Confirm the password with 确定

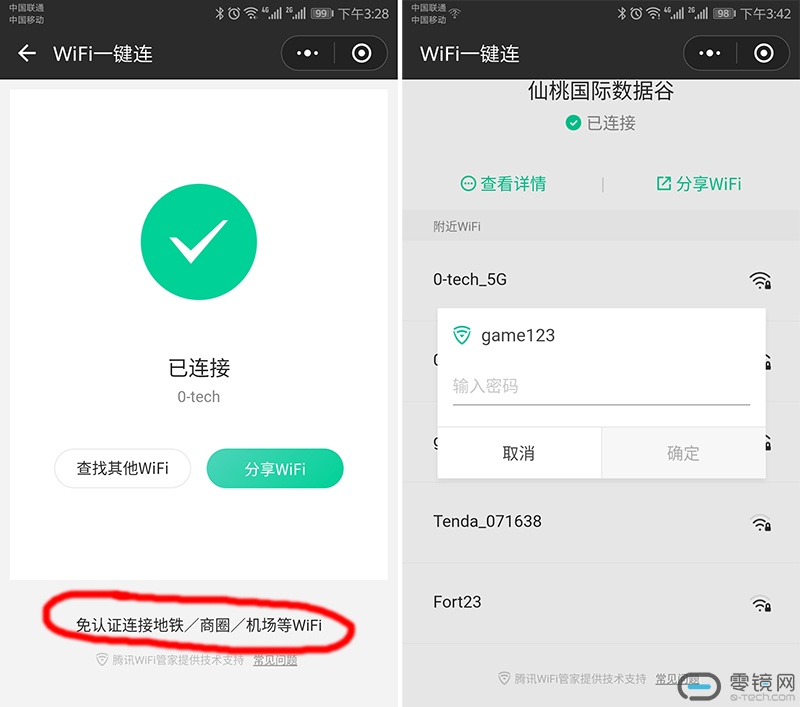point(684,453)
